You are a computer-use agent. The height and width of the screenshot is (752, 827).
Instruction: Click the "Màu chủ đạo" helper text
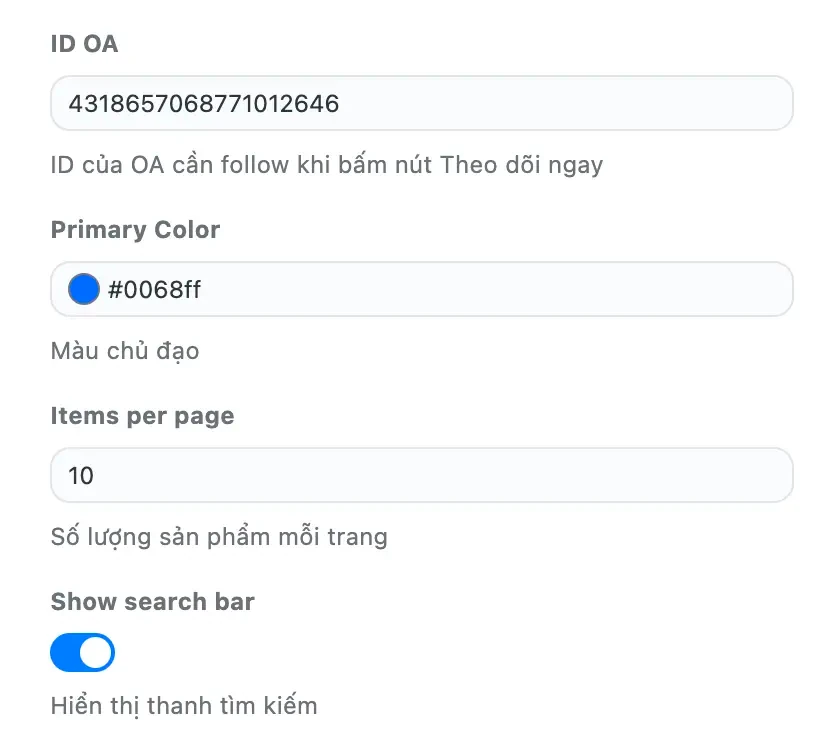point(125,351)
